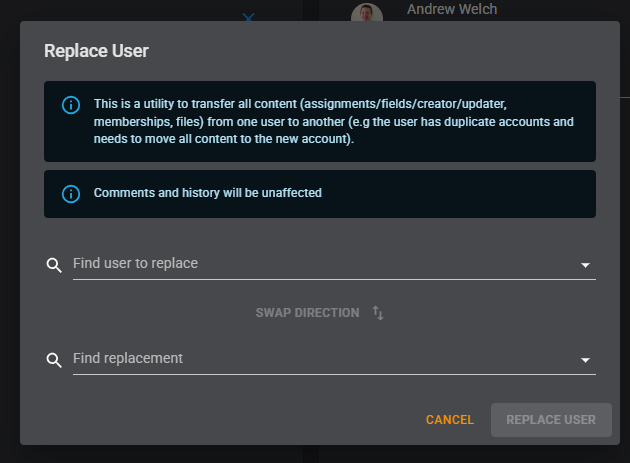The width and height of the screenshot is (630, 463).
Task: Click the Replace User dialog title
Action: 96,51
